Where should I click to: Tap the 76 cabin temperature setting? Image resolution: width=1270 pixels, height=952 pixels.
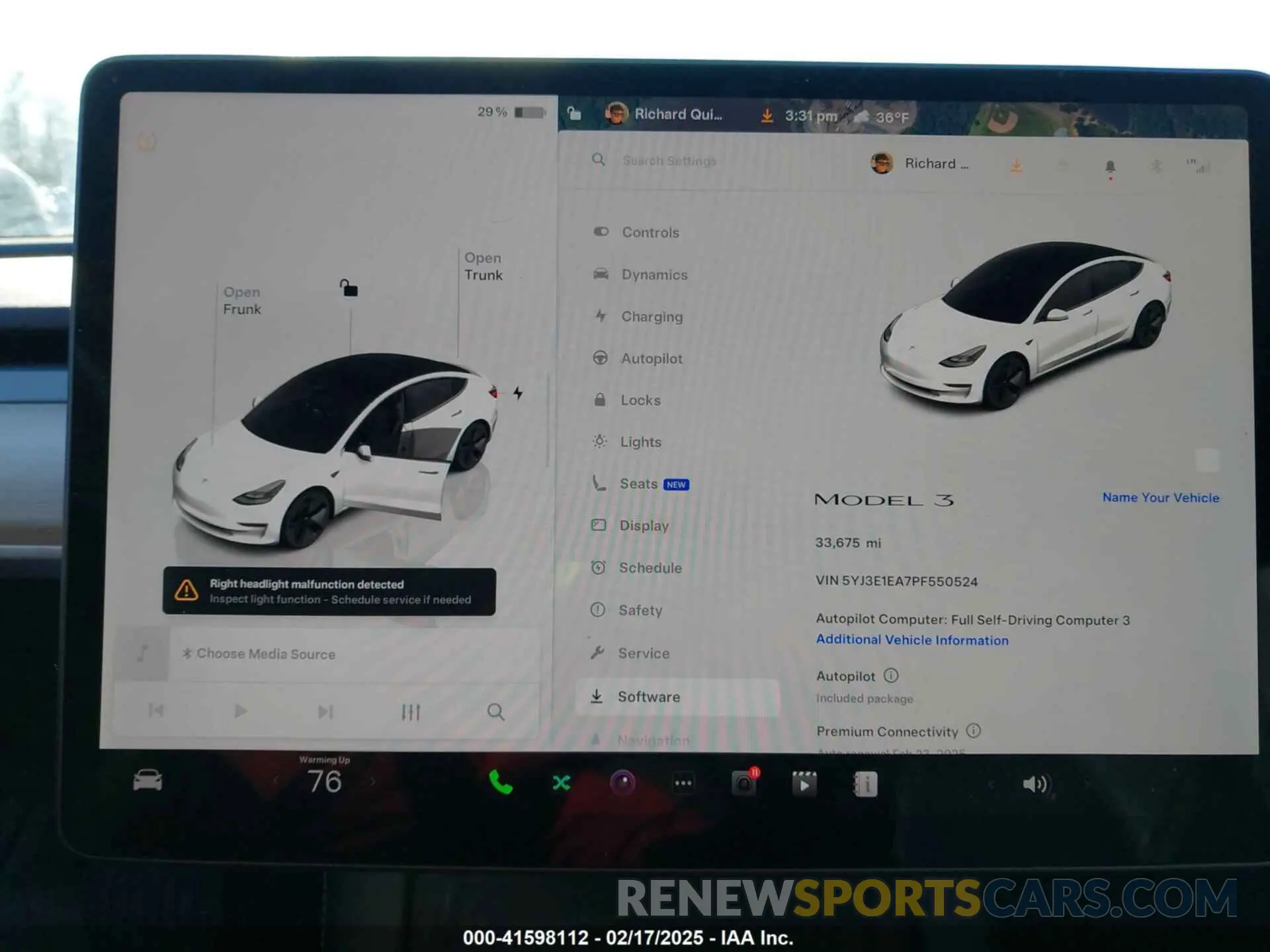point(325,781)
